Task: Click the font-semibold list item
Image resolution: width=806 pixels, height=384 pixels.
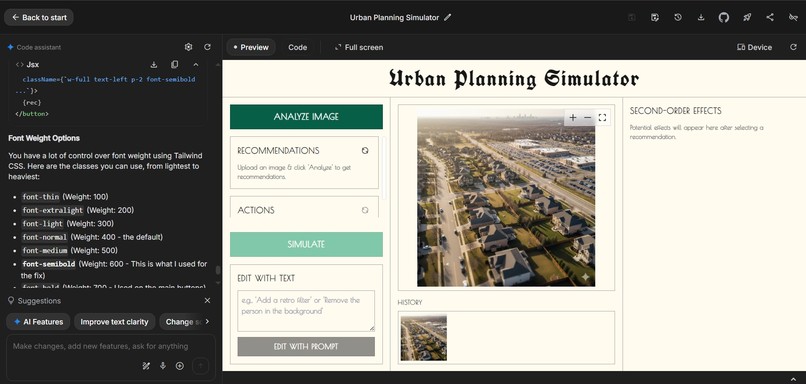Action: tap(114, 269)
